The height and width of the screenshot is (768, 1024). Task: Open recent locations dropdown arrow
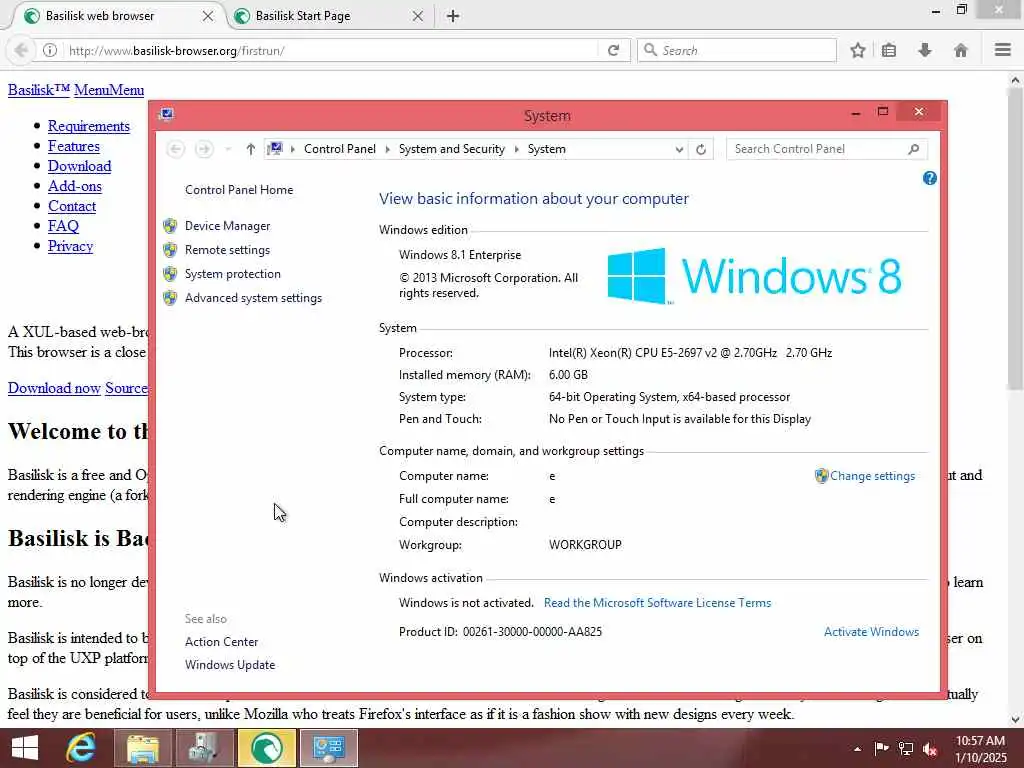[x=228, y=149]
